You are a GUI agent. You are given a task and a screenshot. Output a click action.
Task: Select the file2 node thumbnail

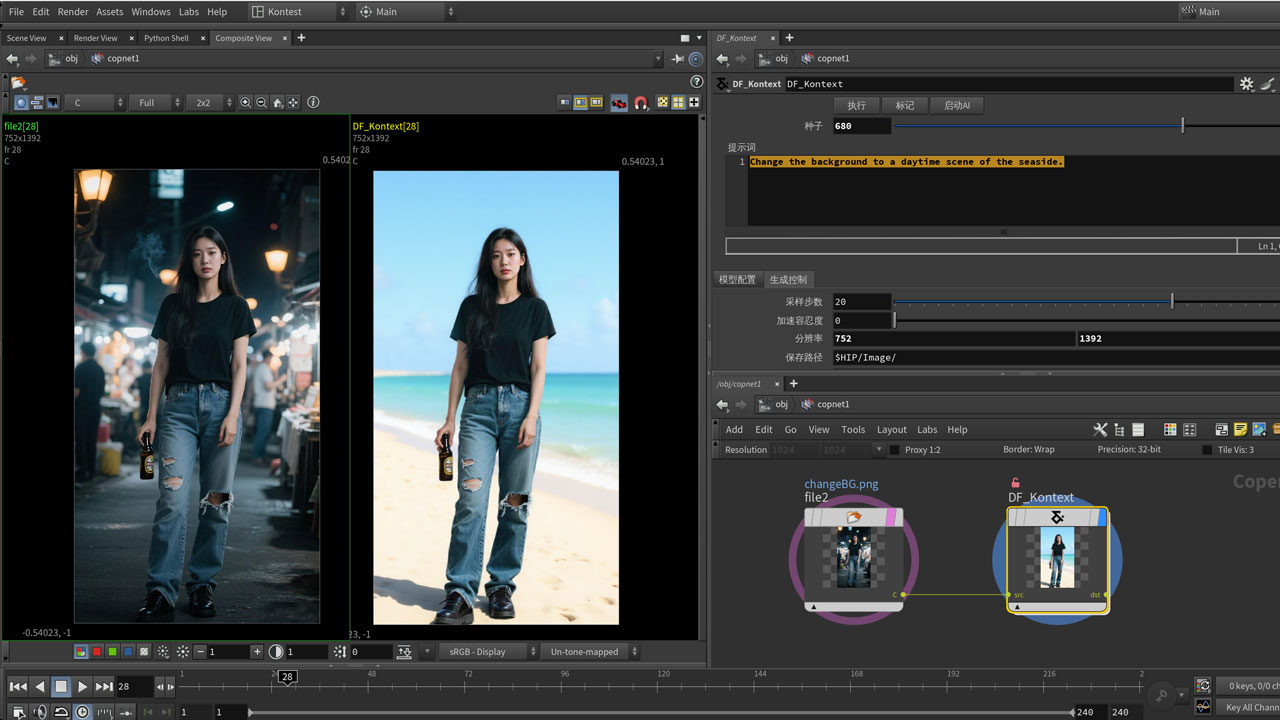(x=853, y=558)
